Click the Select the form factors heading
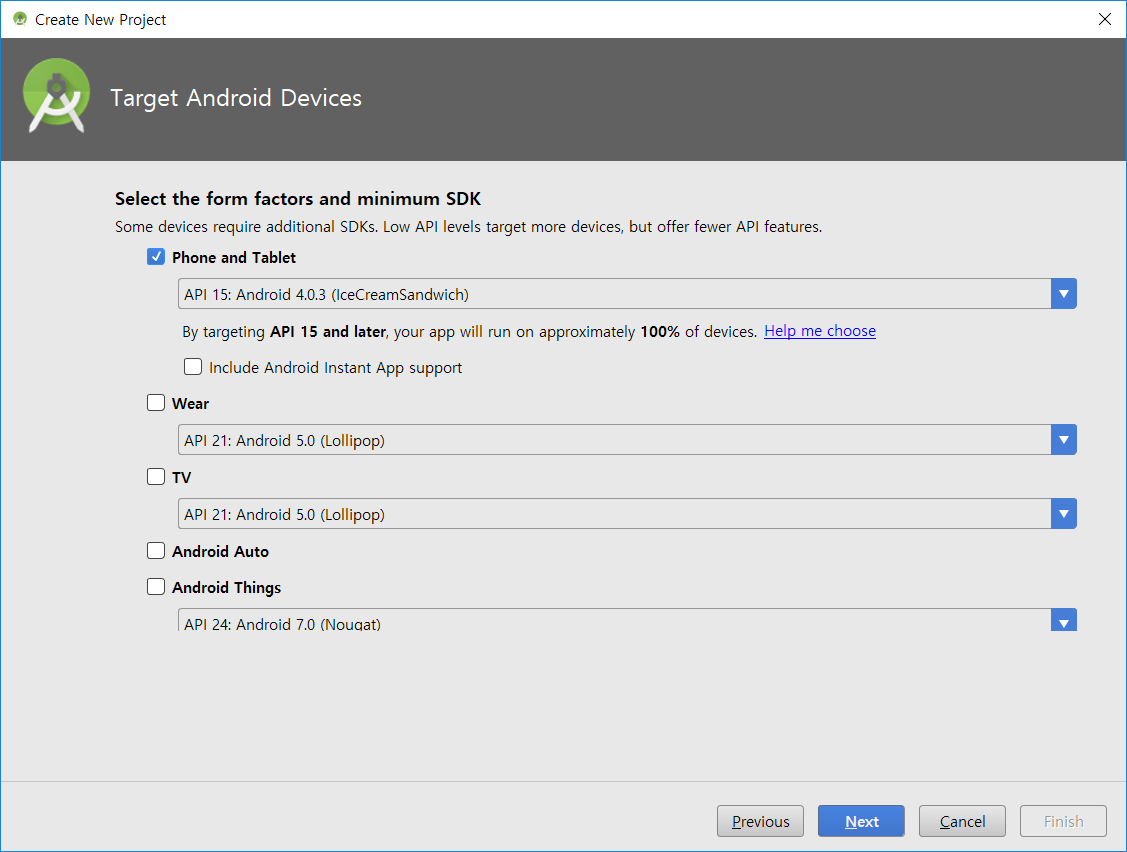This screenshot has width=1127, height=852. pyautogui.click(x=298, y=198)
